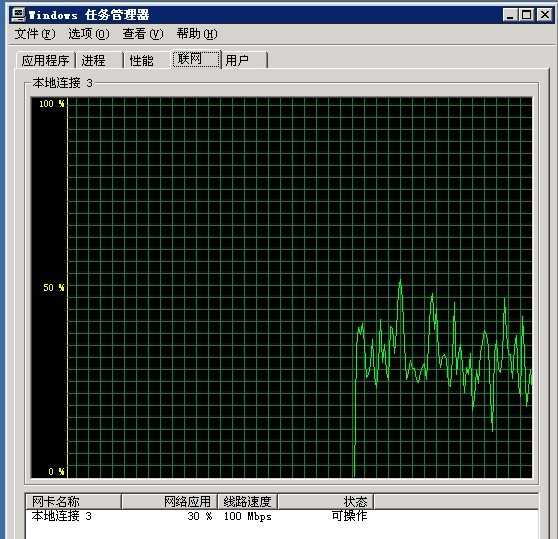The height and width of the screenshot is (539, 558).
Task: Open the 文件(F) menu
Action: tap(35, 34)
